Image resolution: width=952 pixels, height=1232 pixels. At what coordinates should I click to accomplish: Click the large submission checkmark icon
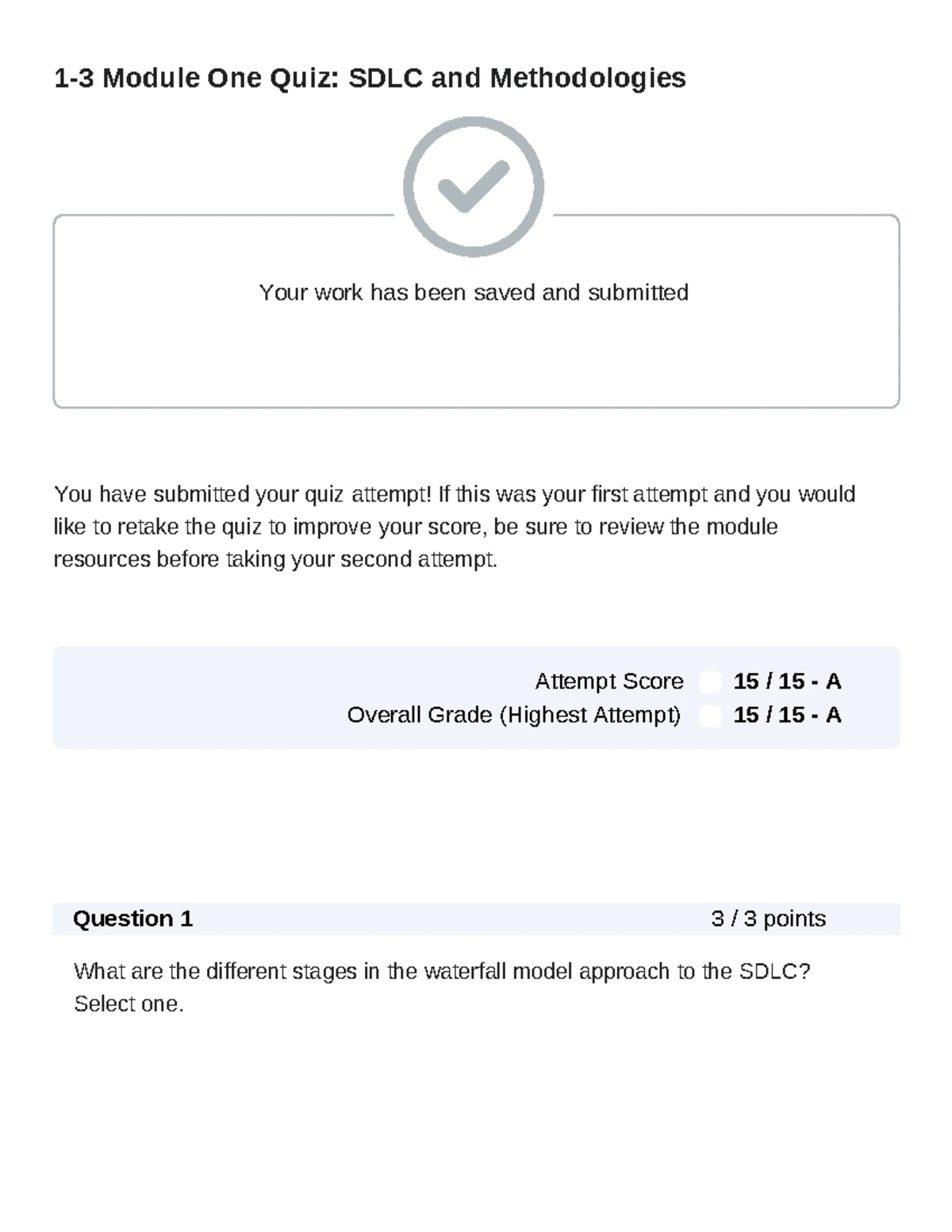[x=474, y=187]
